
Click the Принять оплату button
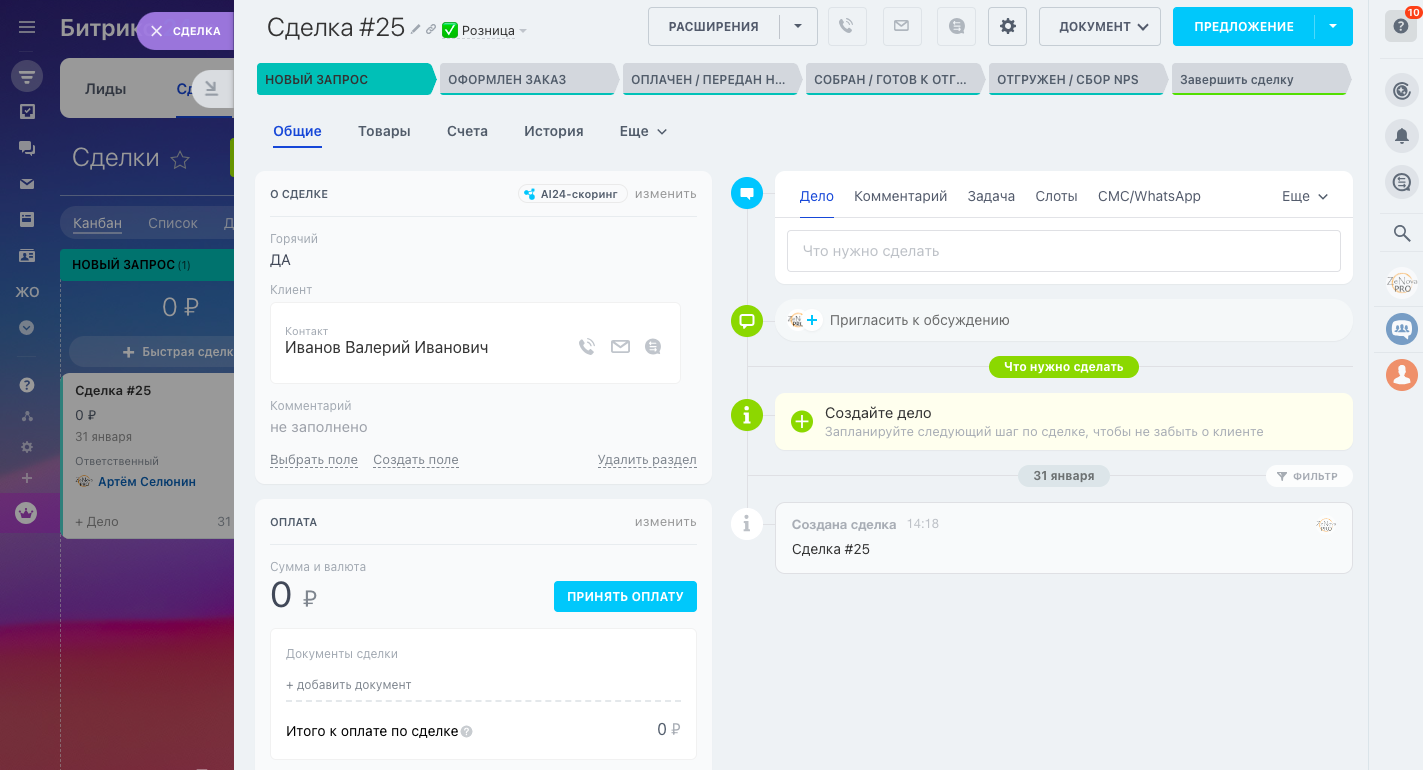pos(625,596)
